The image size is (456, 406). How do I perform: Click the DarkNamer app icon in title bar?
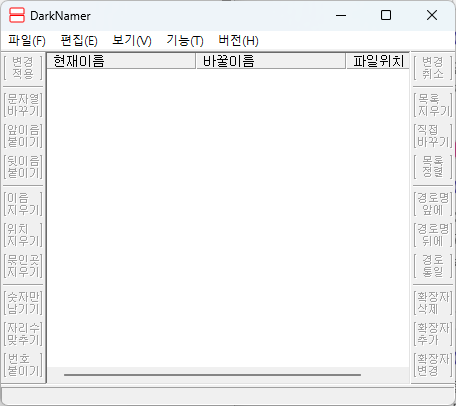tap(17, 15)
